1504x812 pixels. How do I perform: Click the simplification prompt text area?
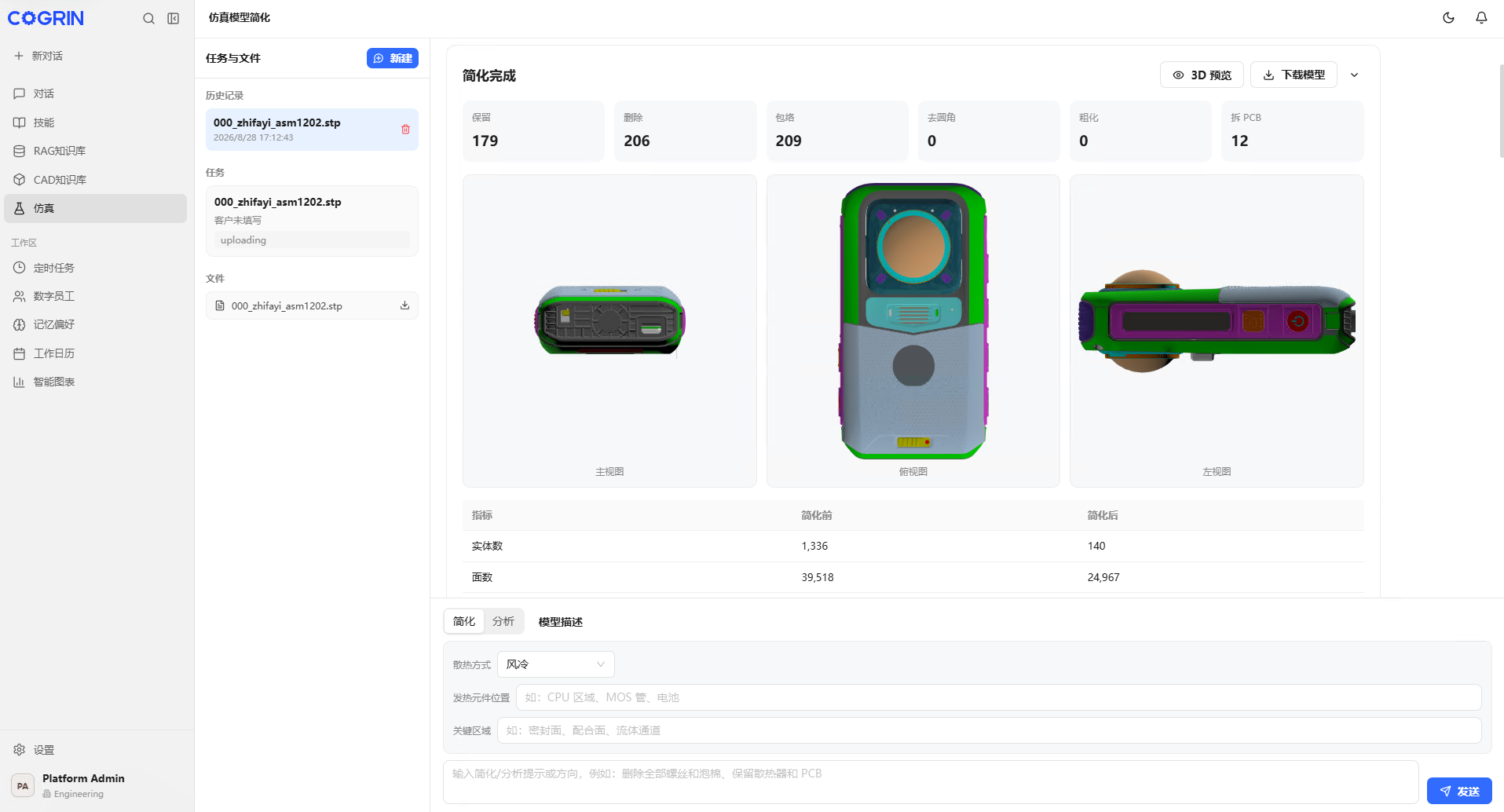931,782
